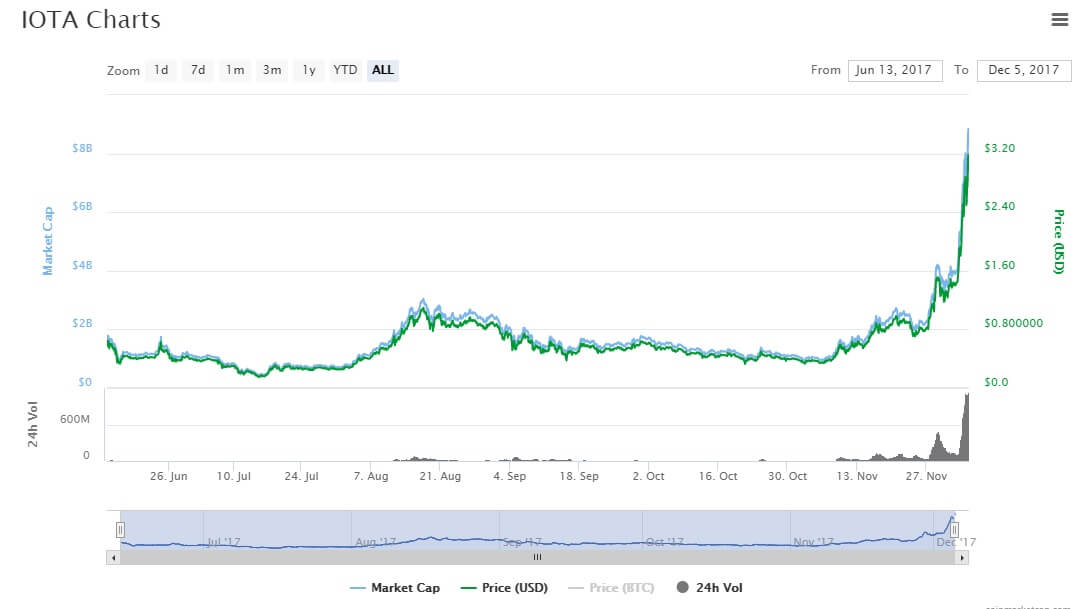Set zoom to 1d
The height and width of the screenshot is (609, 1089).
161,70
